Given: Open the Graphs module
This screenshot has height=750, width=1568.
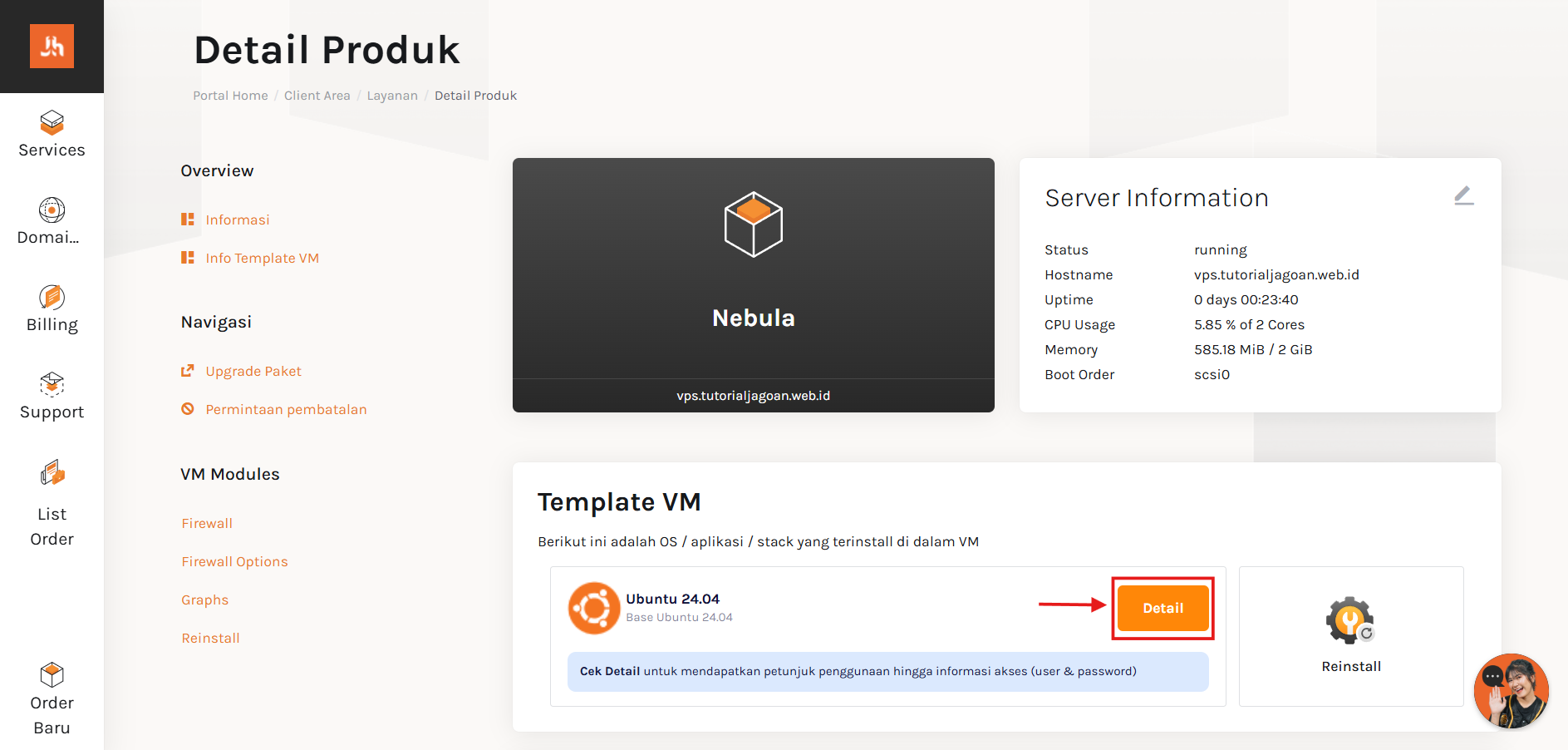Looking at the screenshot, I should (204, 600).
